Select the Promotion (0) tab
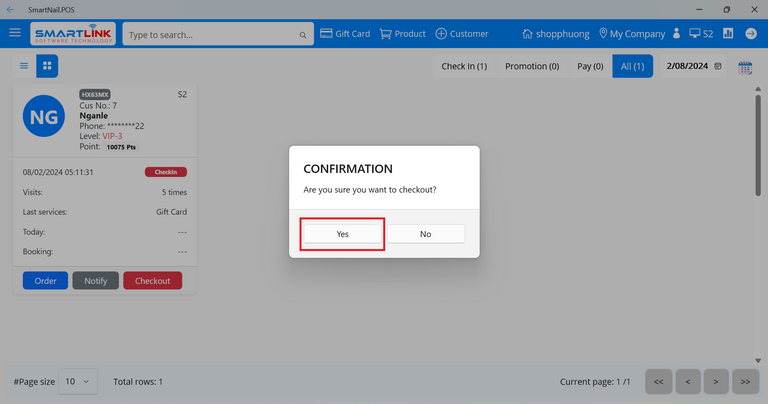Viewport: 768px width, 404px height. click(x=532, y=66)
